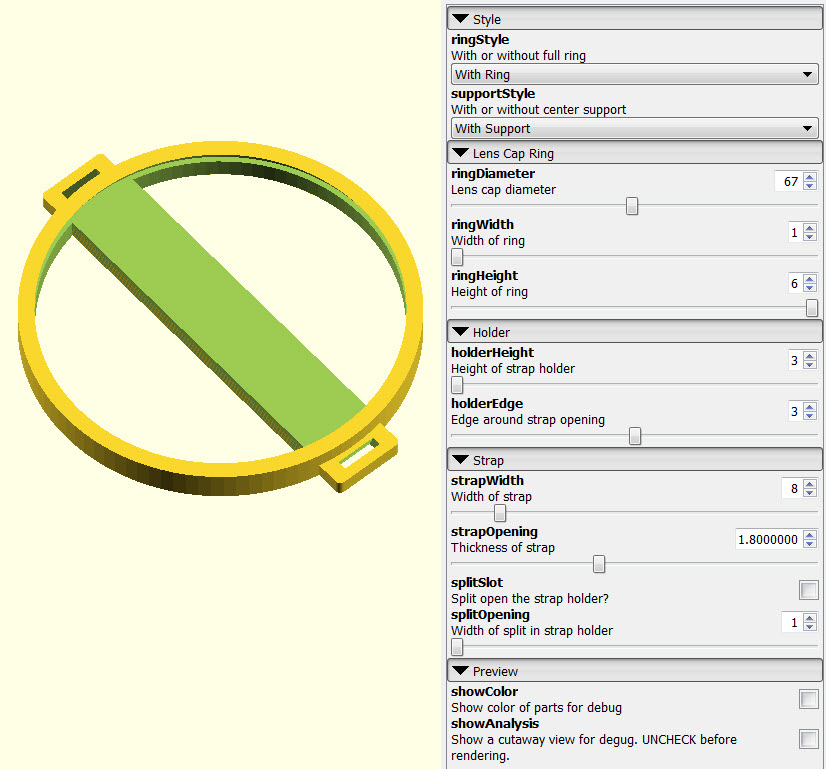Increase splitOpening with up arrow
Image resolution: width=826 pixels, height=769 pixels.
click(x=810, y=618)
